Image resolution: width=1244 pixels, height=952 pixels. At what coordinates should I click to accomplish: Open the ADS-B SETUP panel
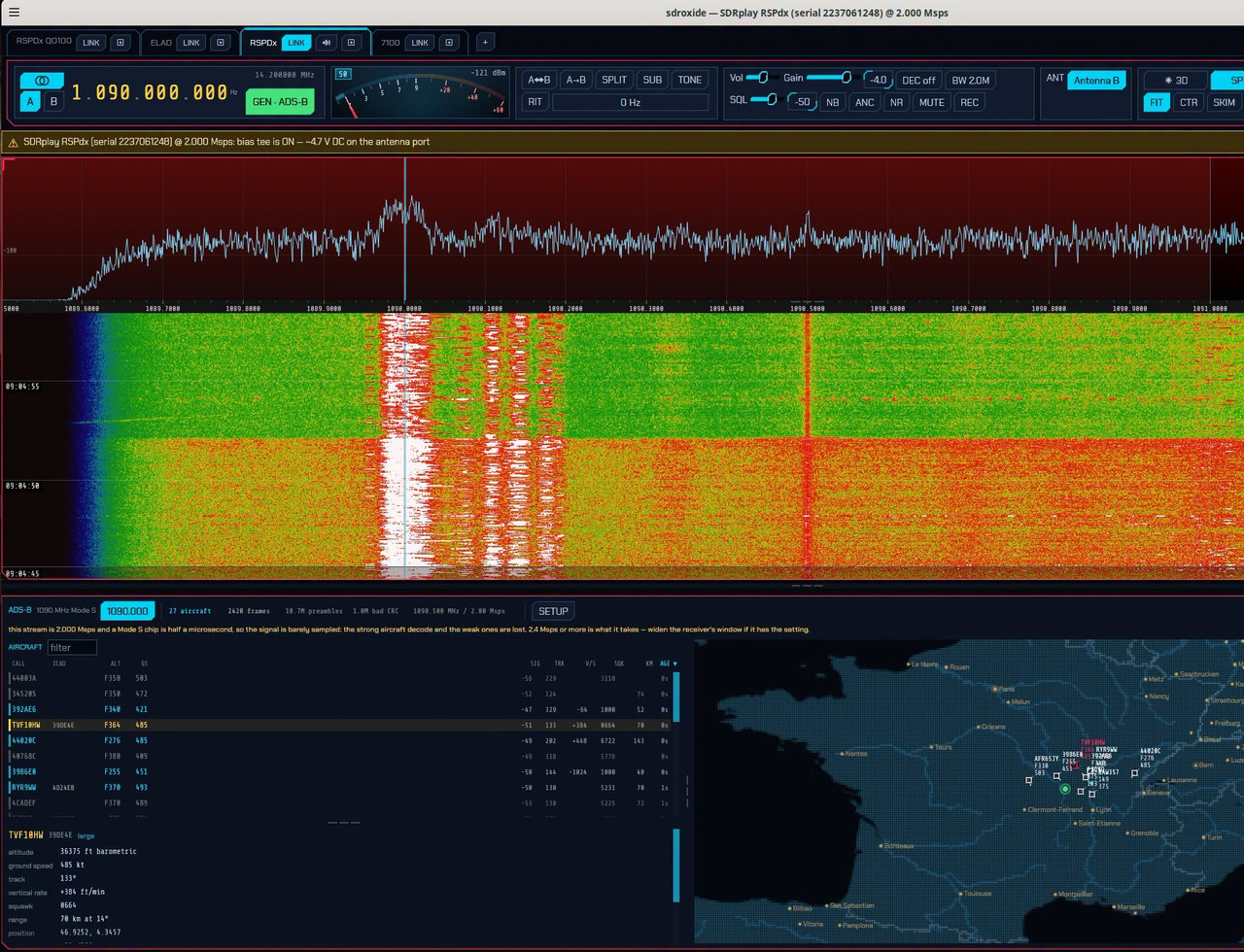point(553,611)
